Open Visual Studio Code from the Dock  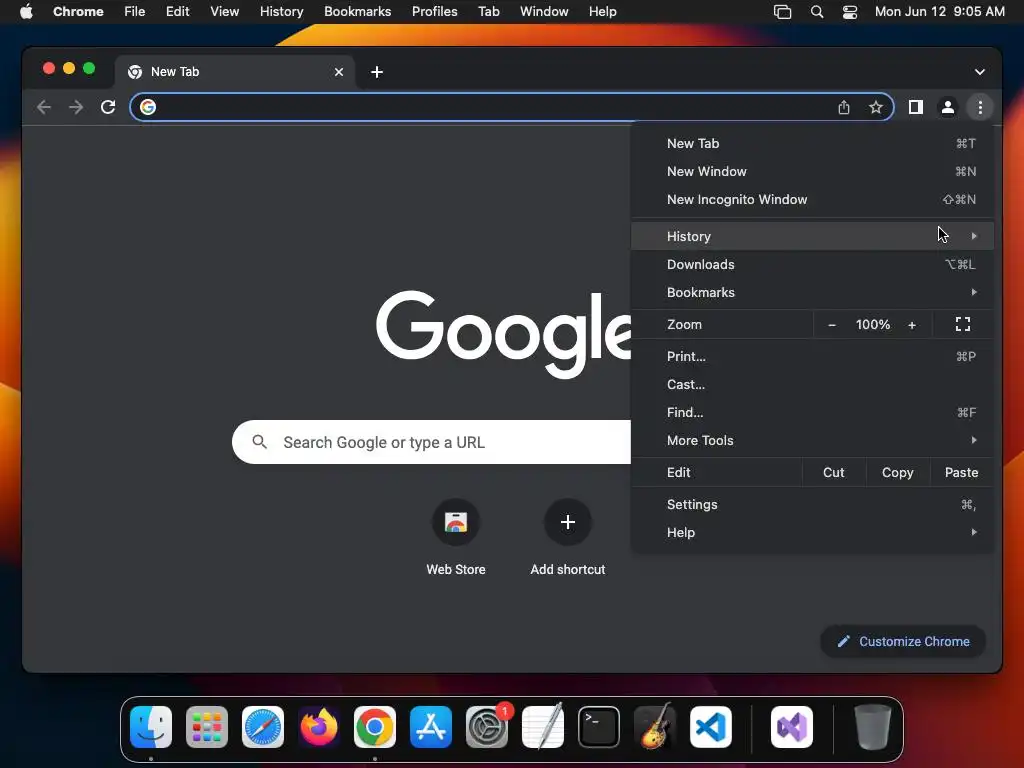point(711,727)
